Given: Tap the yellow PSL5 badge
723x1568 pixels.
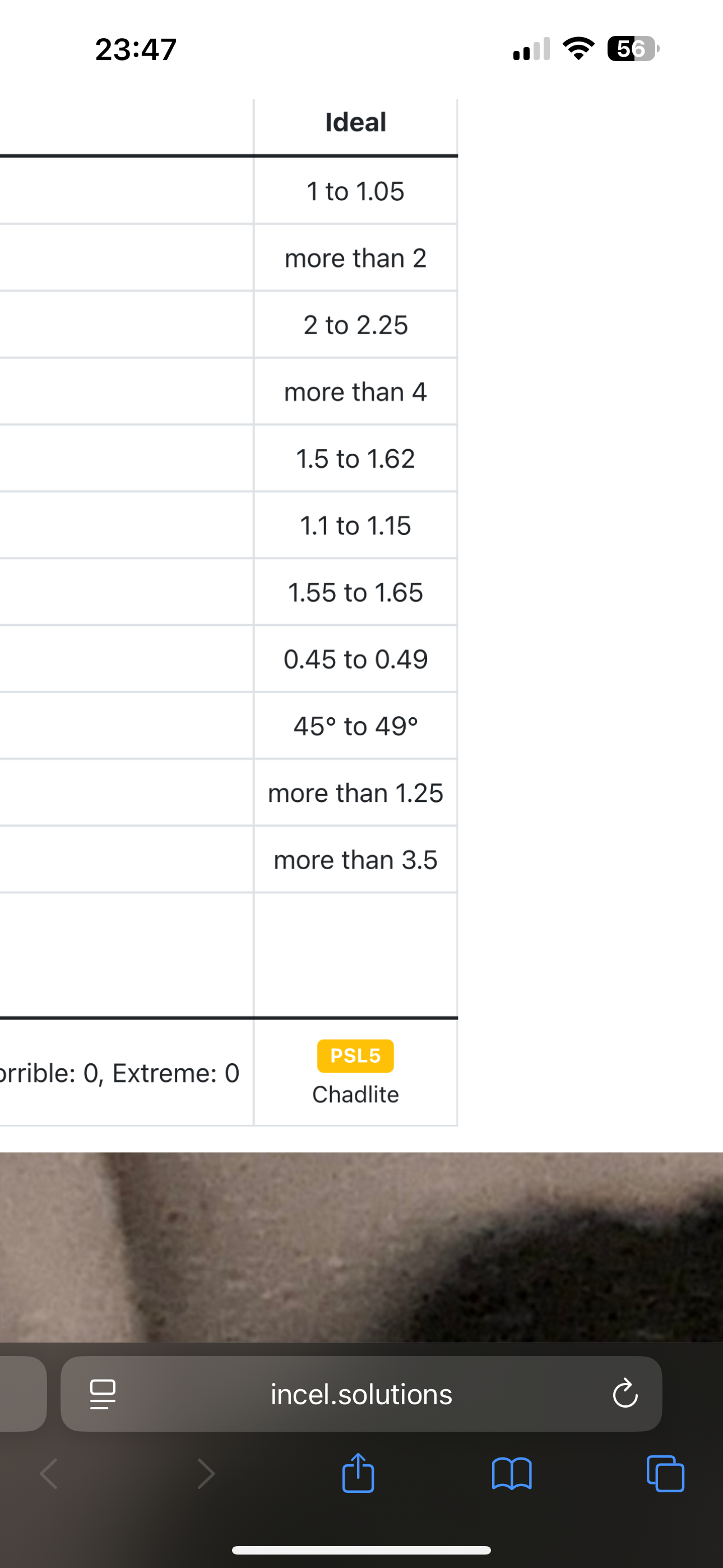Looking at the screenshot, I should click(x=355, y=1055).
